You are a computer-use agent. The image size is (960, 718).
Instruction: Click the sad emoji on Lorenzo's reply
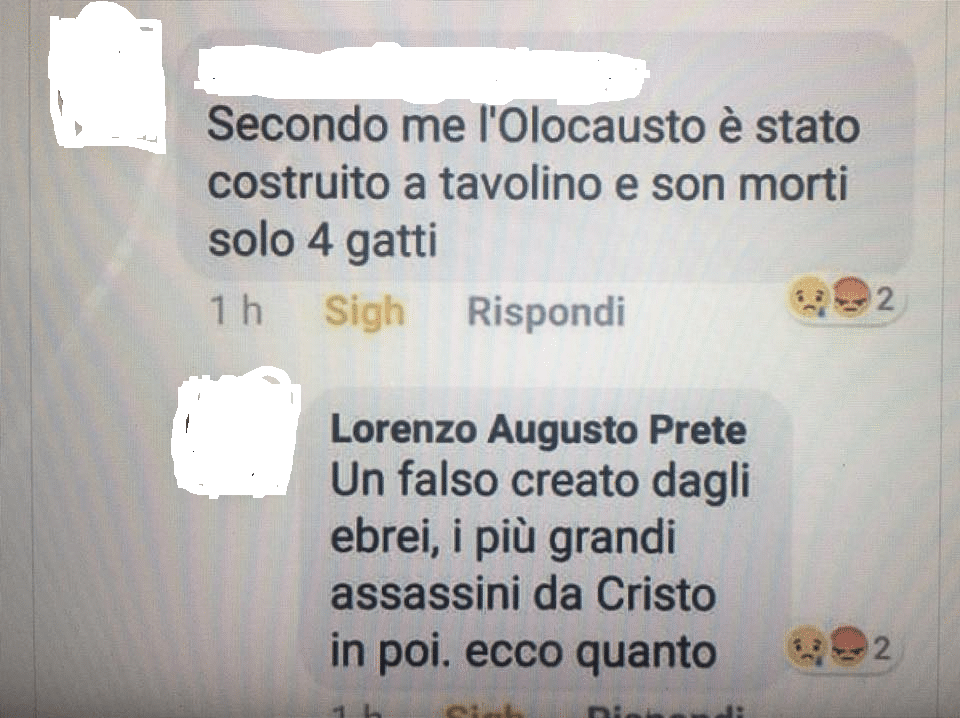click(x=805, y=646)
